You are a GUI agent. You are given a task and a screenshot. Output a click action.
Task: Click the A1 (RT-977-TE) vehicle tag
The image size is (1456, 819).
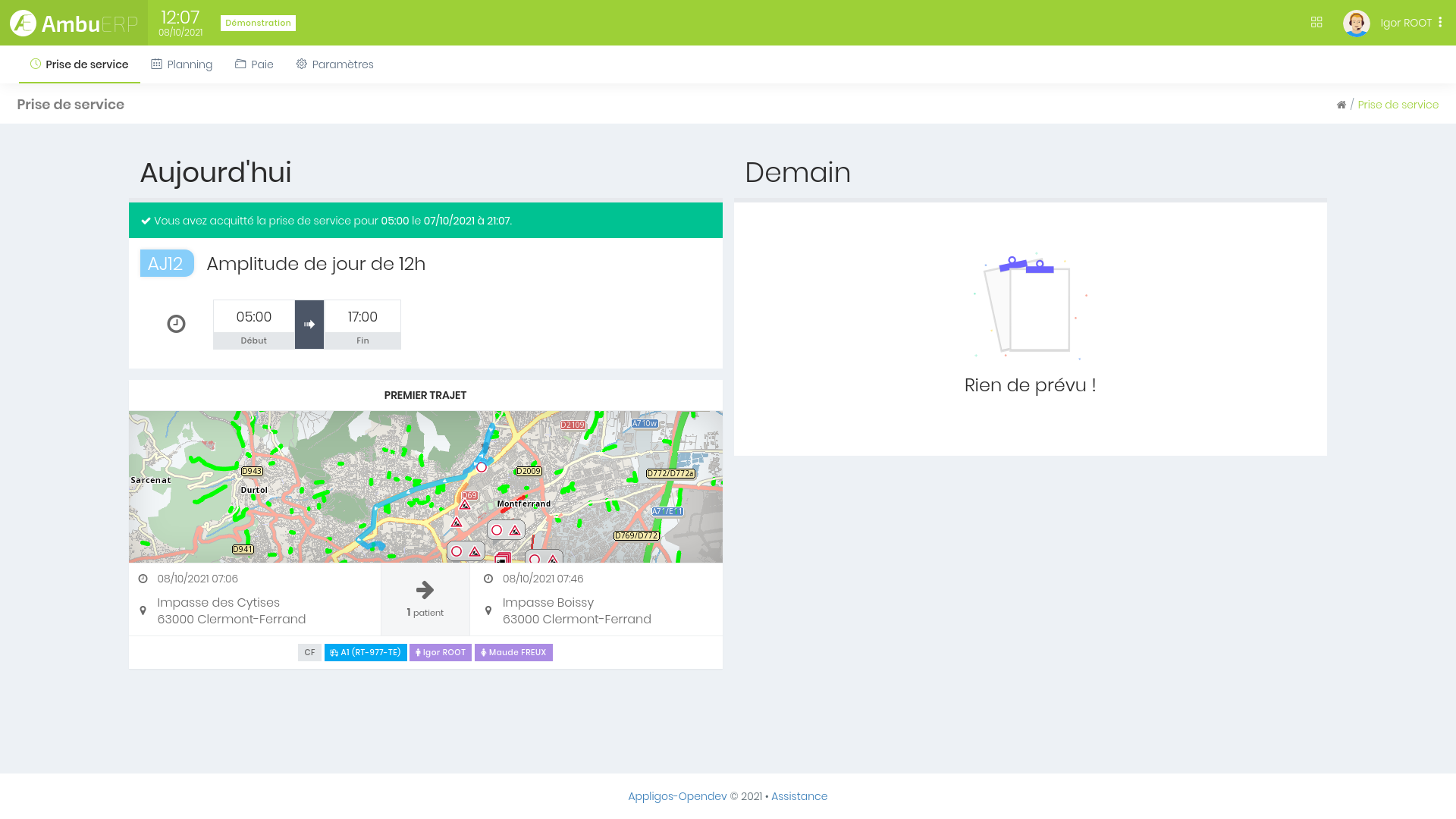tap(366, 652)
